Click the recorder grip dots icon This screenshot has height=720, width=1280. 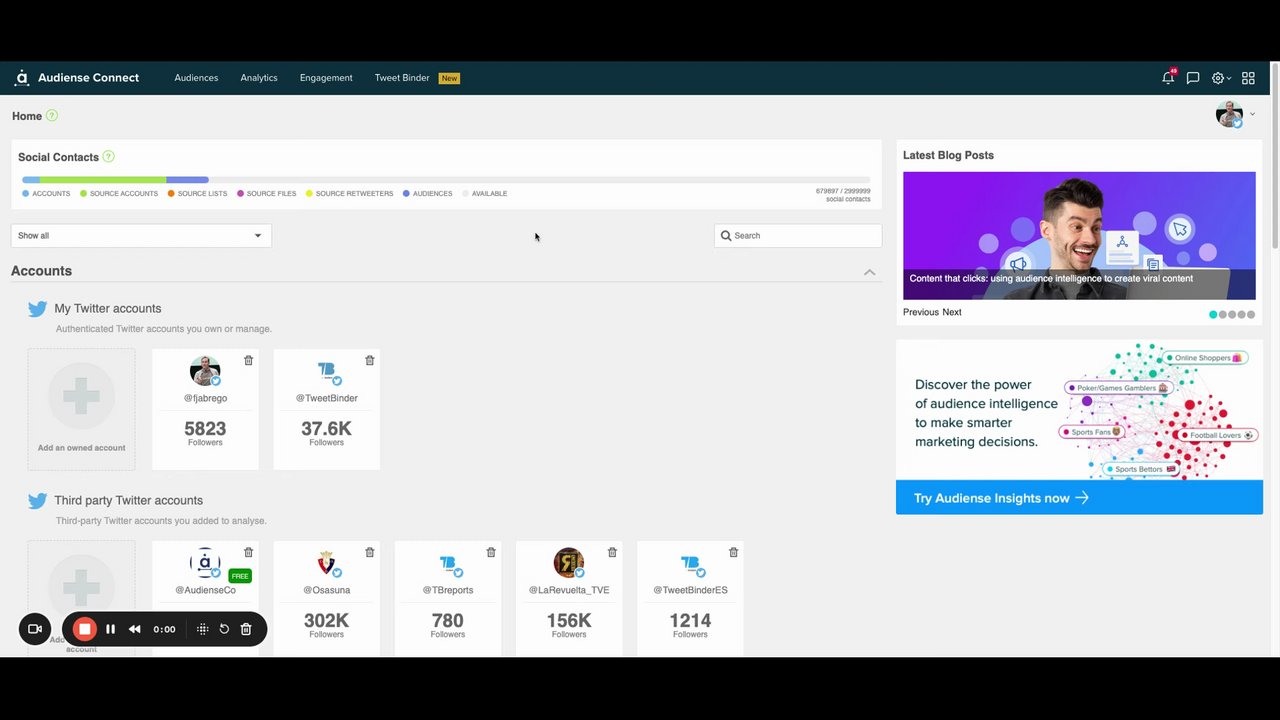[202, 629]
